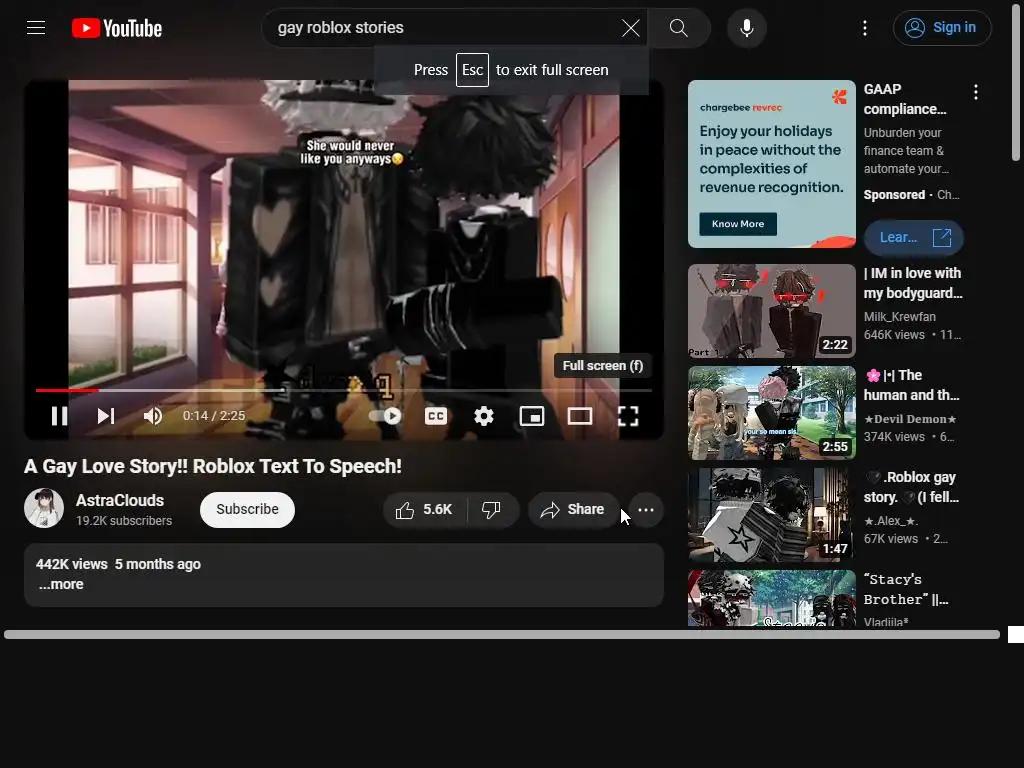Click Milk_Krewfan channel name
Screen dimensions: 1024x768
click(900, 317)
